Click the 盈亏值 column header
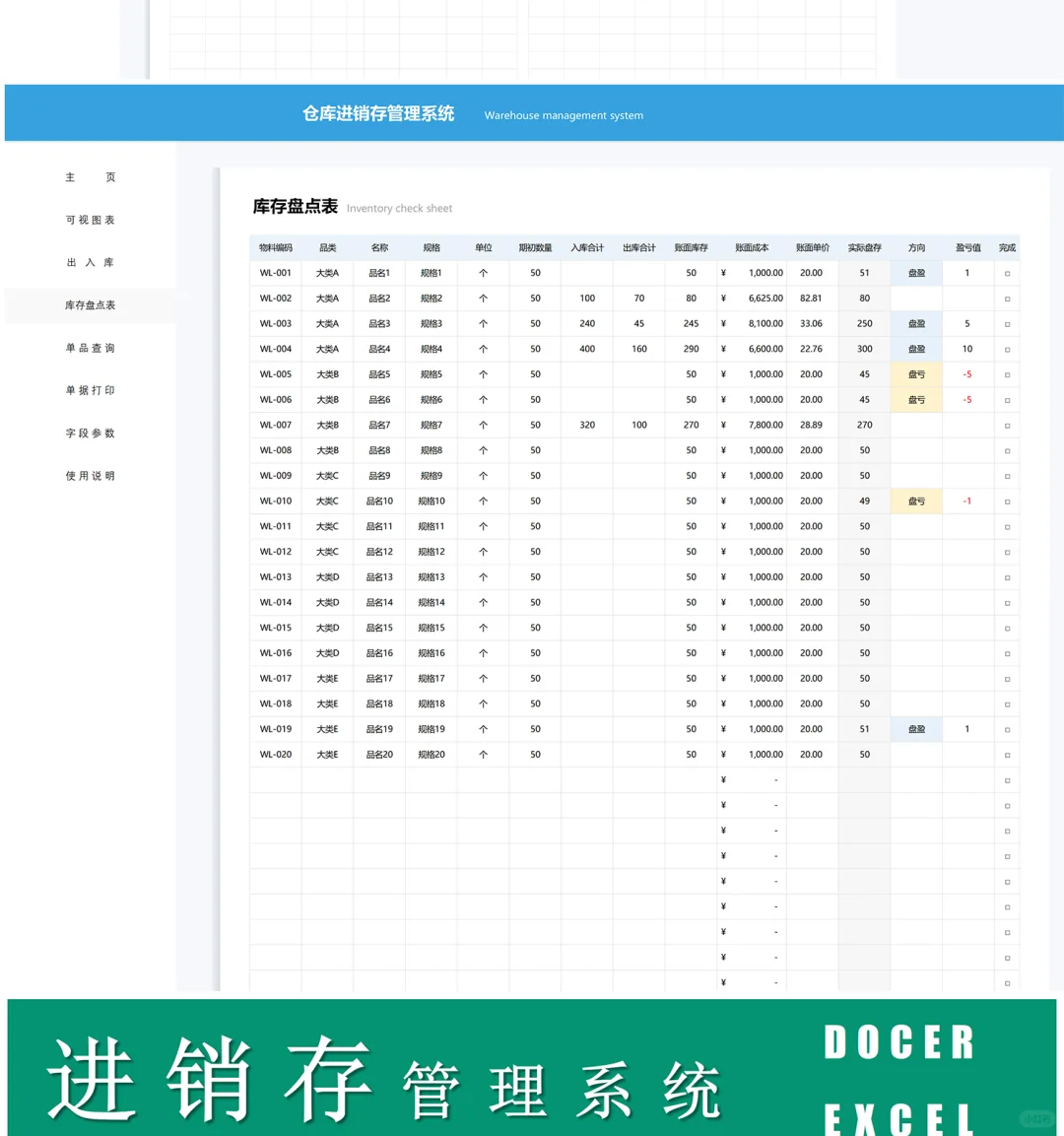This screenshot has height=1136, width=1064. click(x=967, y=247)
